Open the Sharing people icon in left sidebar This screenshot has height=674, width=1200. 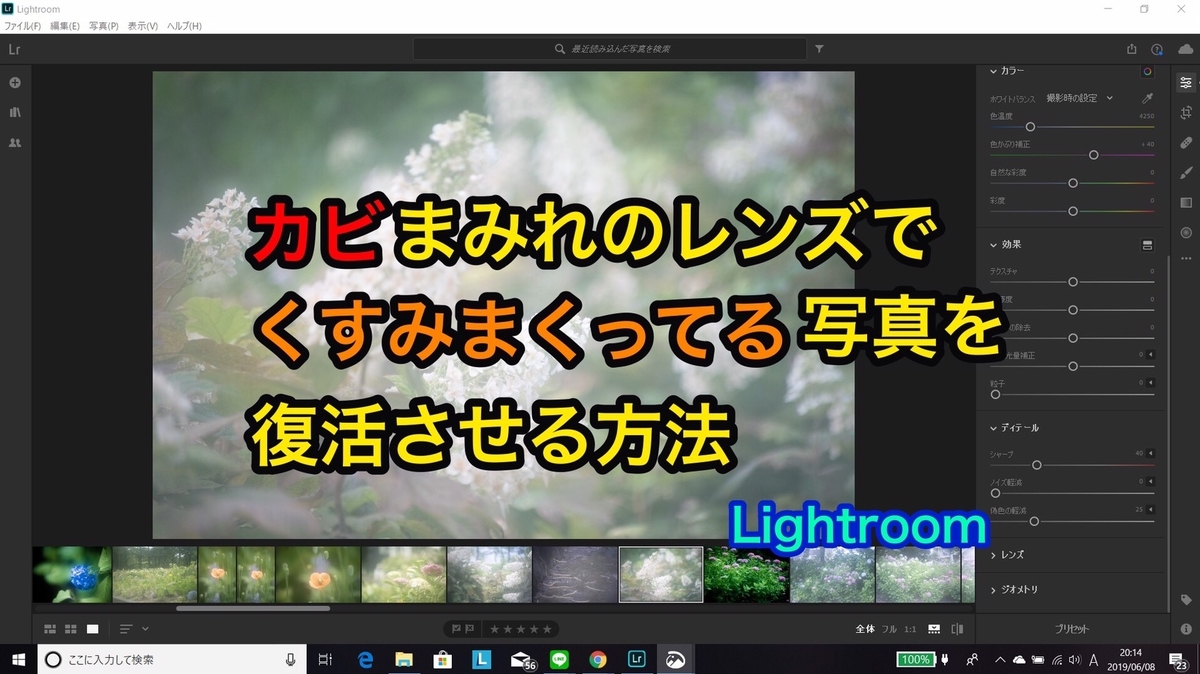coord(15,143)
